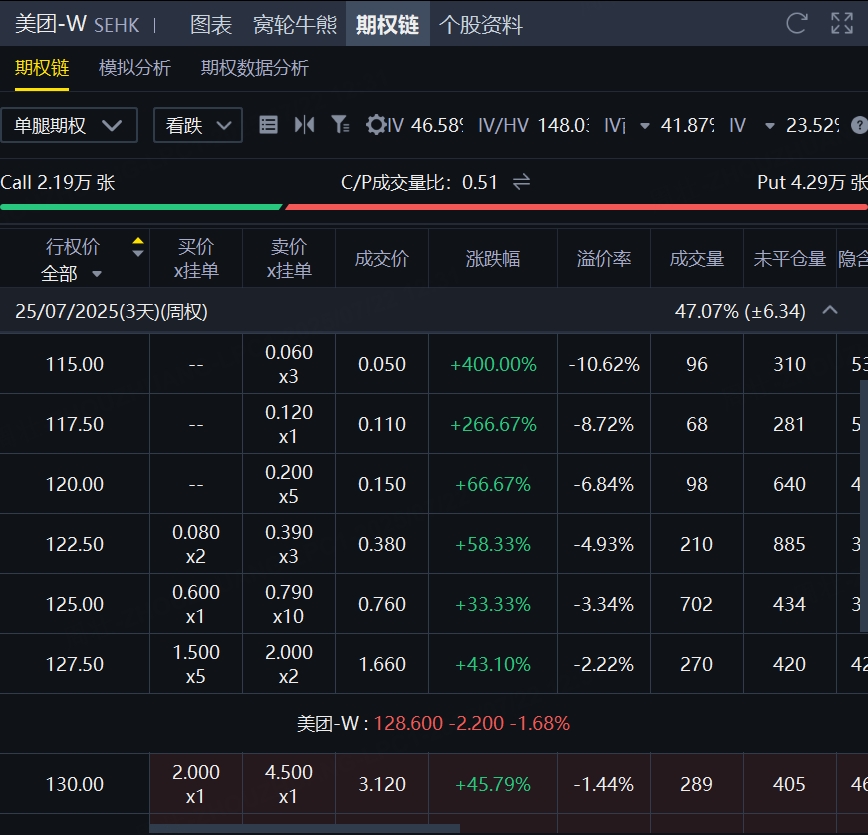Open the option chain settings gear

pyautogui.click(x=375, y=125)
